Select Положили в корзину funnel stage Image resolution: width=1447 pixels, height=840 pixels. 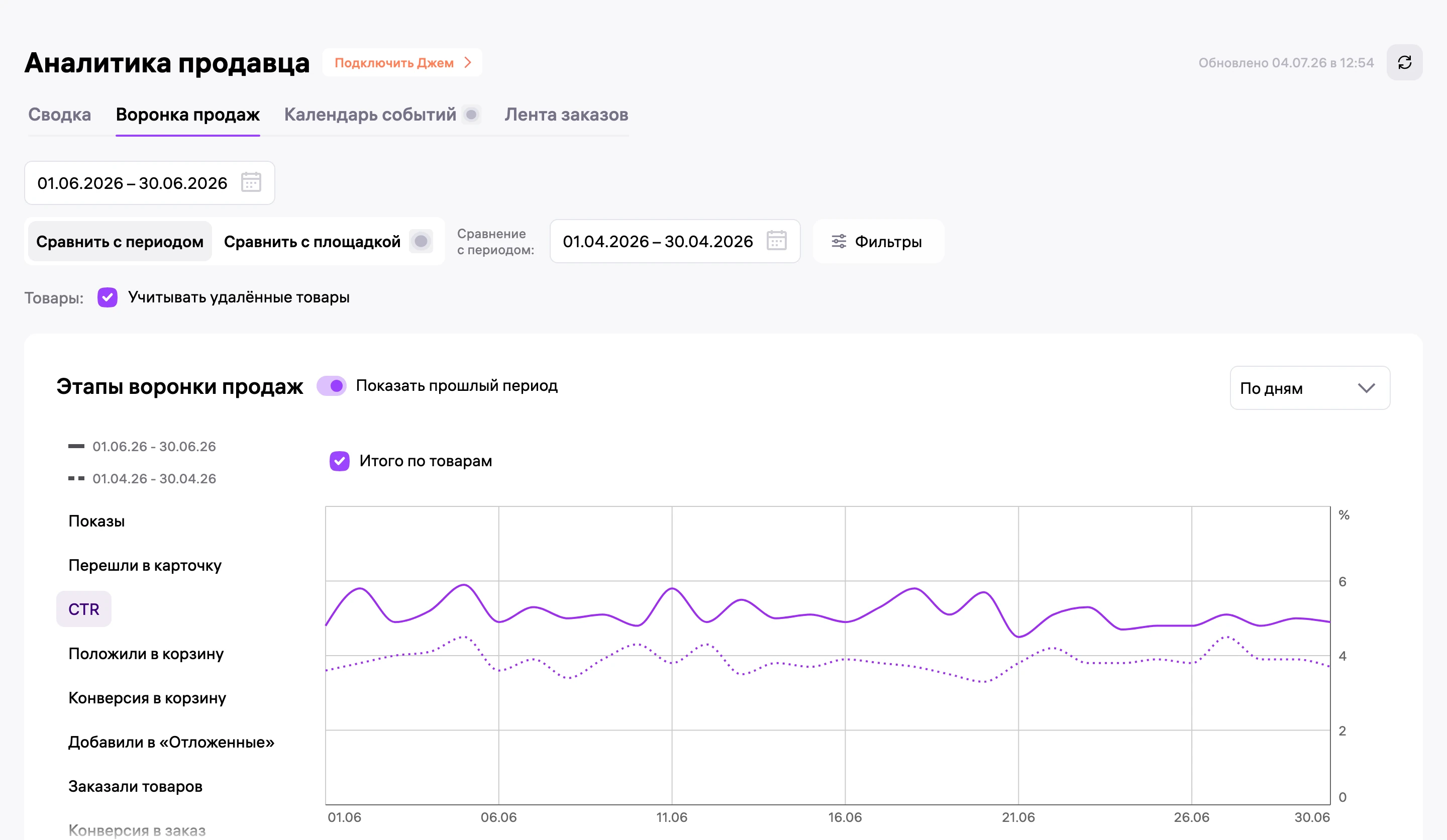pos(146,654)
